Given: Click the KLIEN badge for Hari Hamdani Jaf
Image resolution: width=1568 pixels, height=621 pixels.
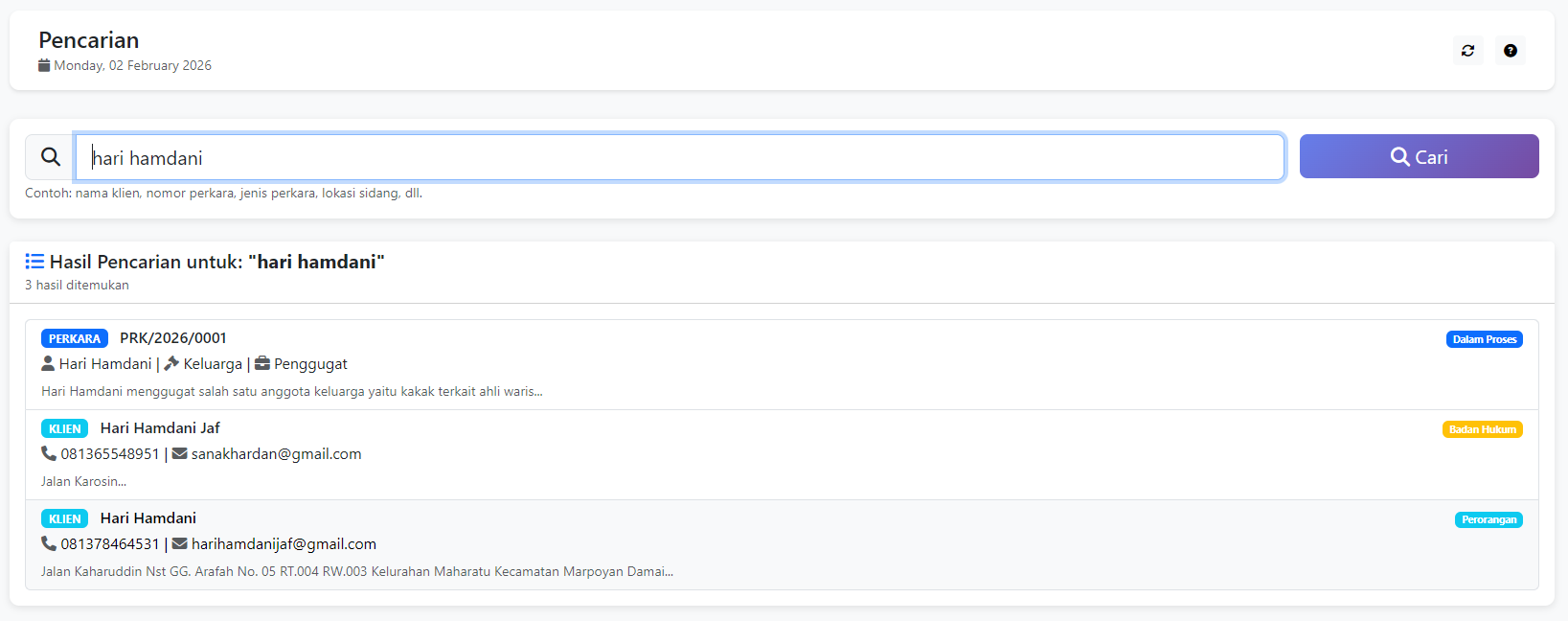Looking at the screenshot, I should [64, 428].
